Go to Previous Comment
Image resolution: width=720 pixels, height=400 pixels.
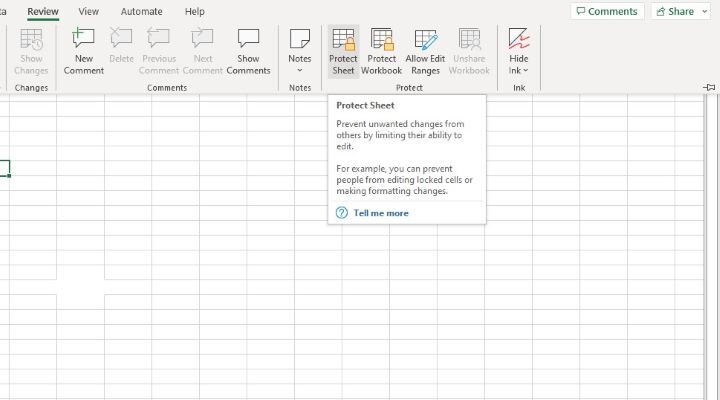pos(159,40)
